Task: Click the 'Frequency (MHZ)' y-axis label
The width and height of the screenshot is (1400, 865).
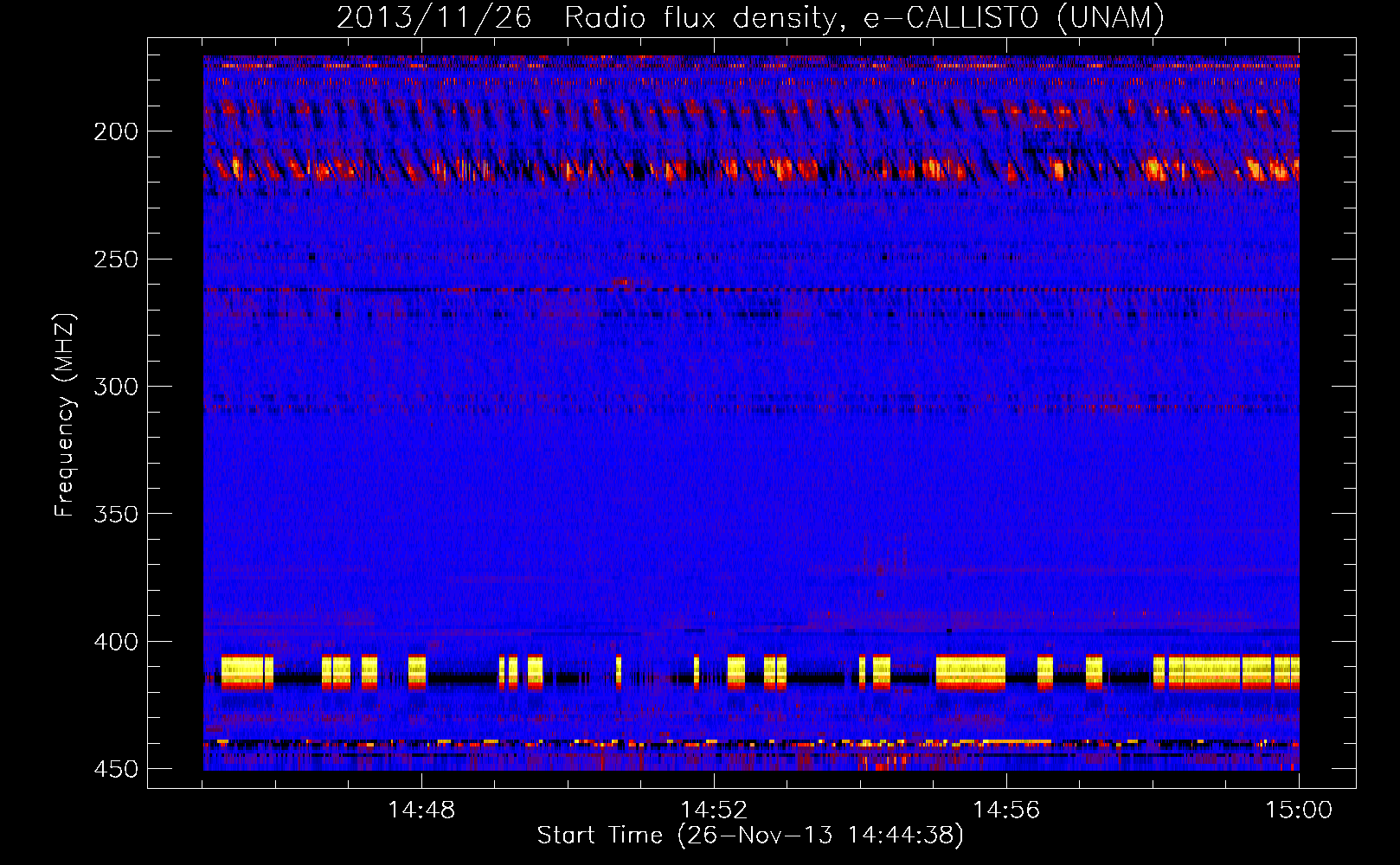Action: [x=65, y=415]
